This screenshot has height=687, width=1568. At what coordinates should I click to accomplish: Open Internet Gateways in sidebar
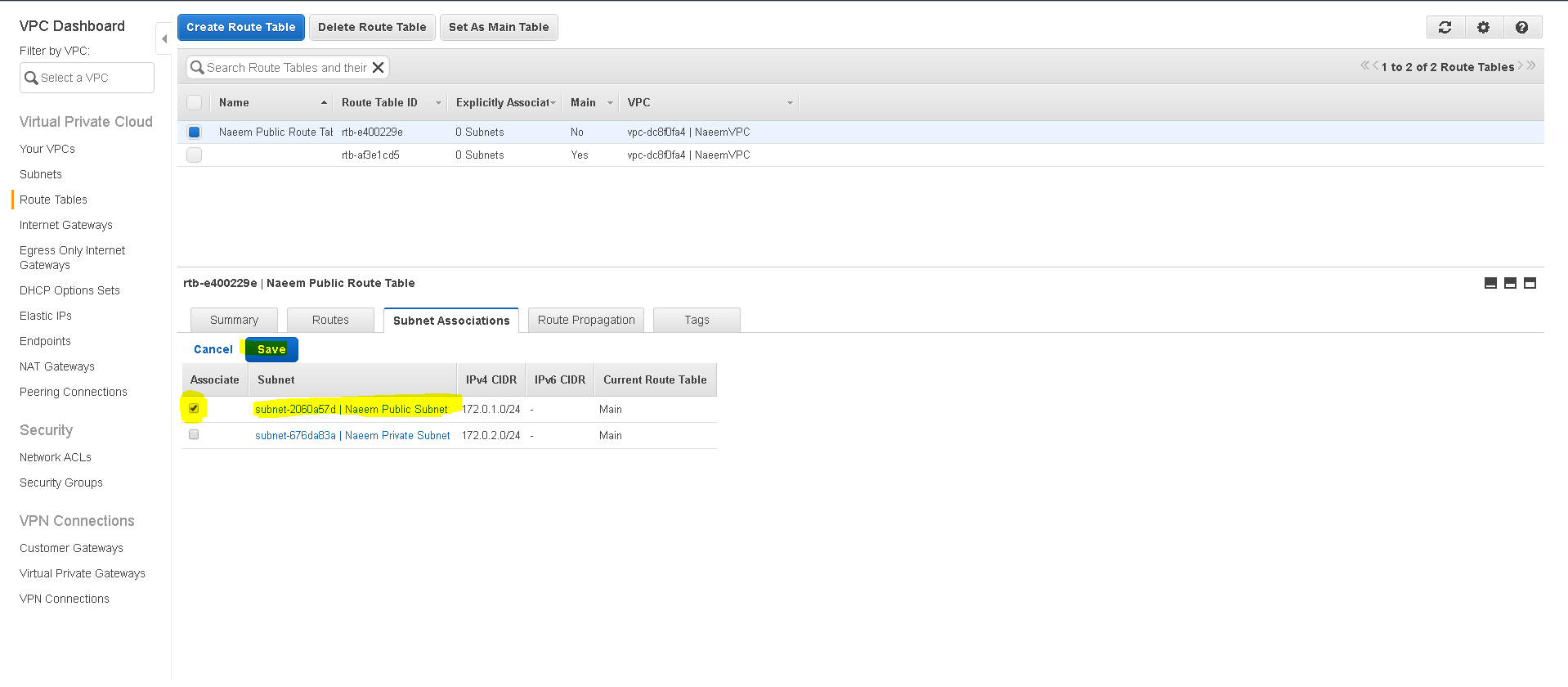(x=66, y=225)
